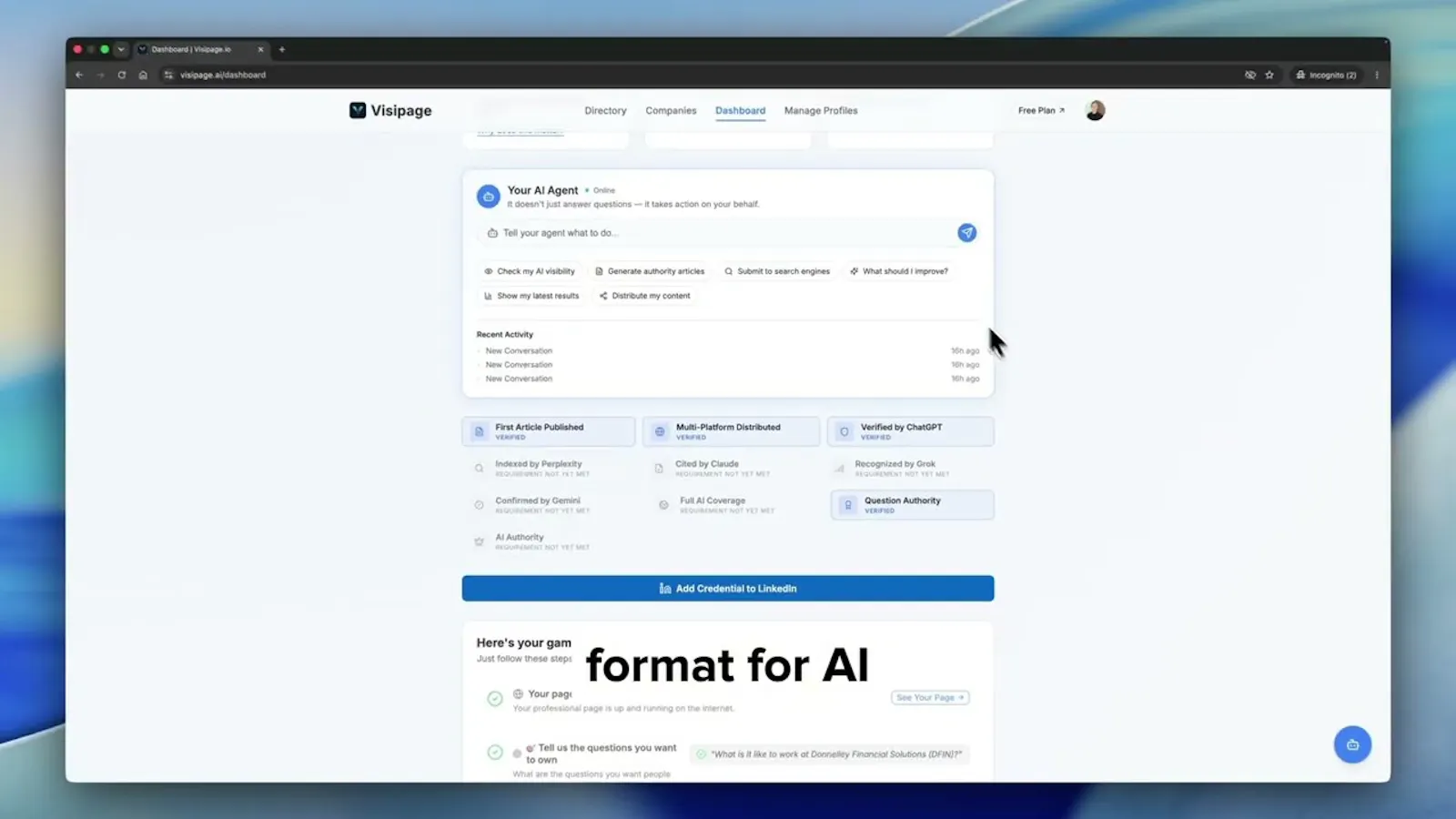Choose the Check my AI visibility suggestion
The height and width of the screenshot is (819, 1456).
tap(530, 271)
